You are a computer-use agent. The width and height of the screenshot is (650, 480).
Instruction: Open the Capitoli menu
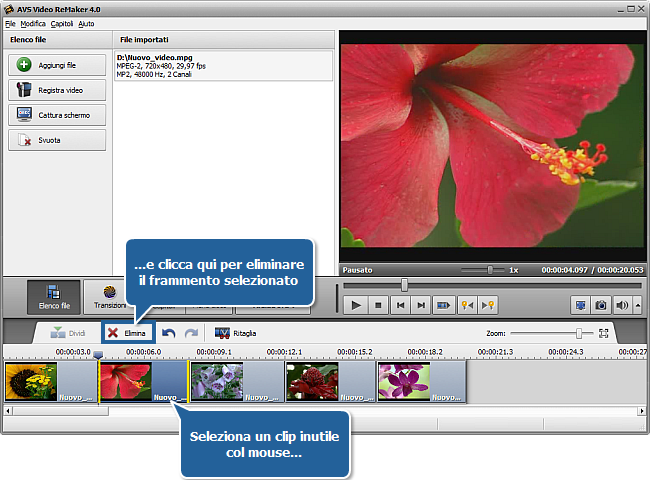tap(62, 23)
